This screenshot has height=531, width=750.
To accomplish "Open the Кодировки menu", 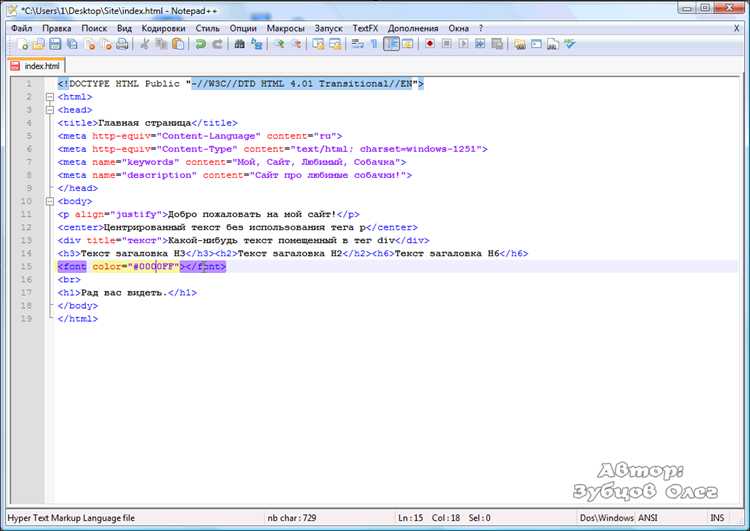I will tap(163, 29).
